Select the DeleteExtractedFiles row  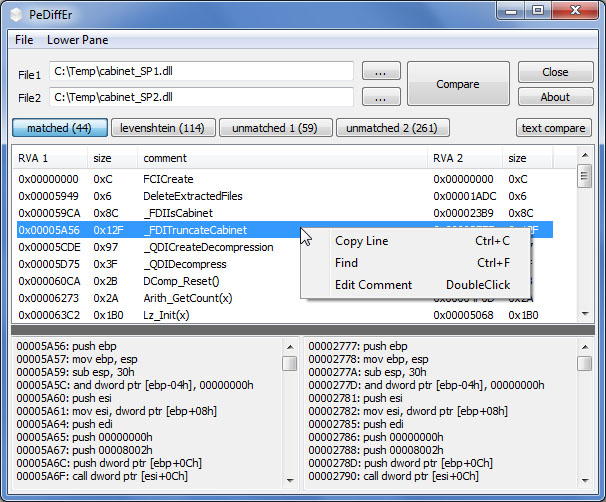tap(285, 196)
